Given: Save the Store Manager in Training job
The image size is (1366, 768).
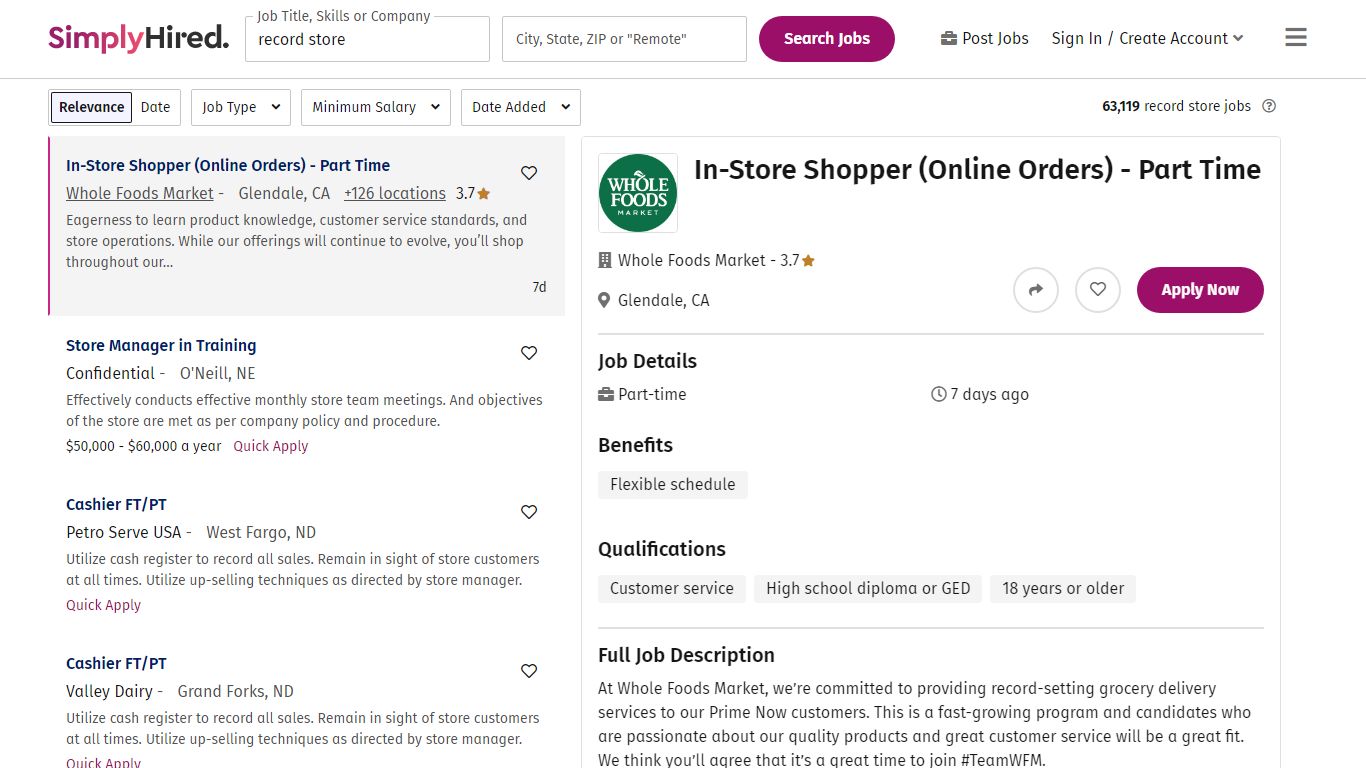Looking at the screenshot, I should (x=529, y=353).
